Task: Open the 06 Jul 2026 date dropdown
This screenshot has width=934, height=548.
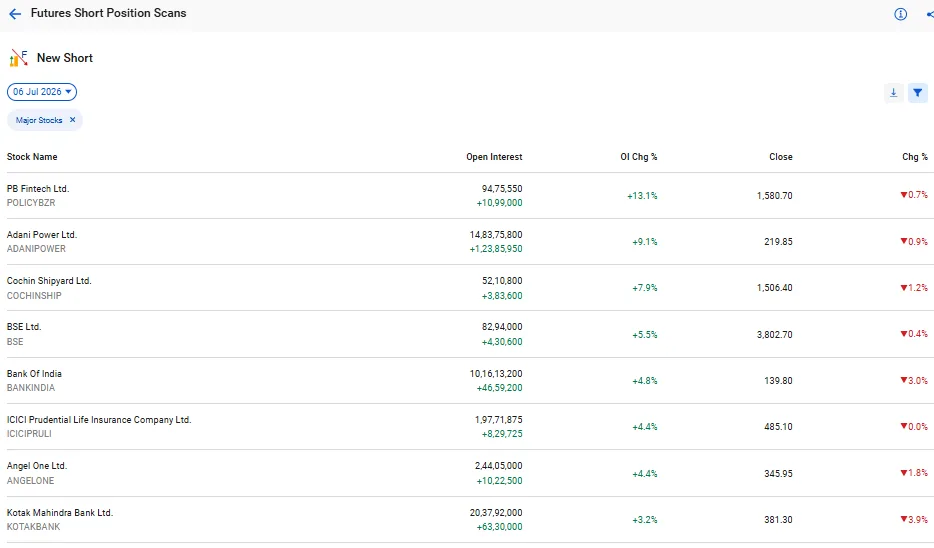Action: point(42,92)
